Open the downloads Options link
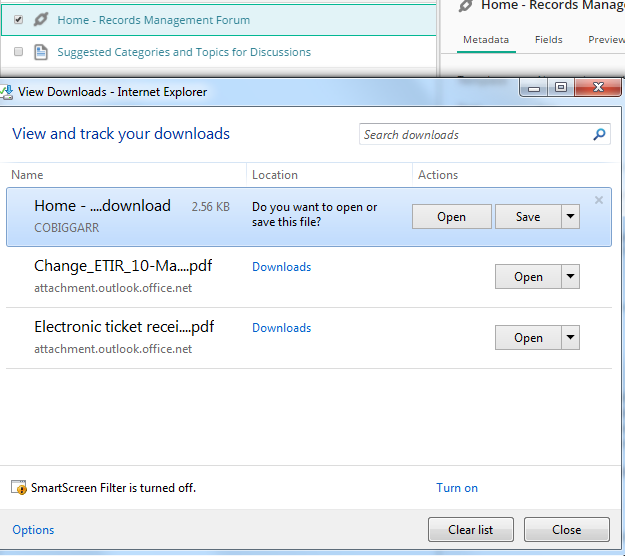The width and height of the screenshot is (625, 556). point(33,530)
